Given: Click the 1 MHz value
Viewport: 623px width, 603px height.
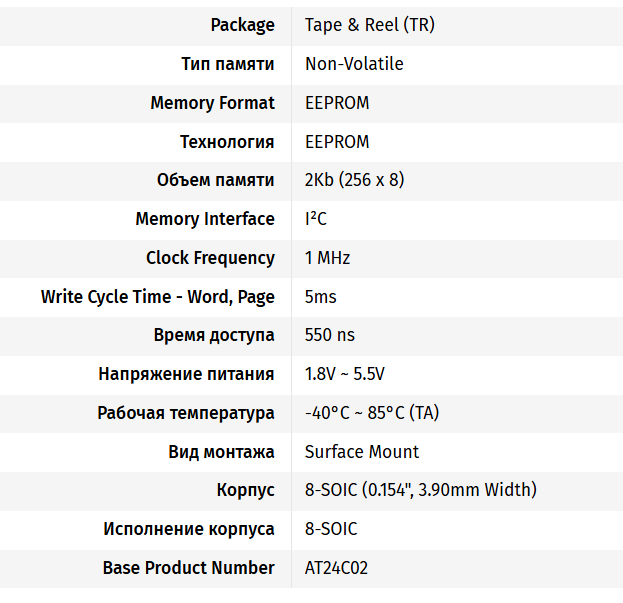Looking at the screenshot, I should (327, 258).
